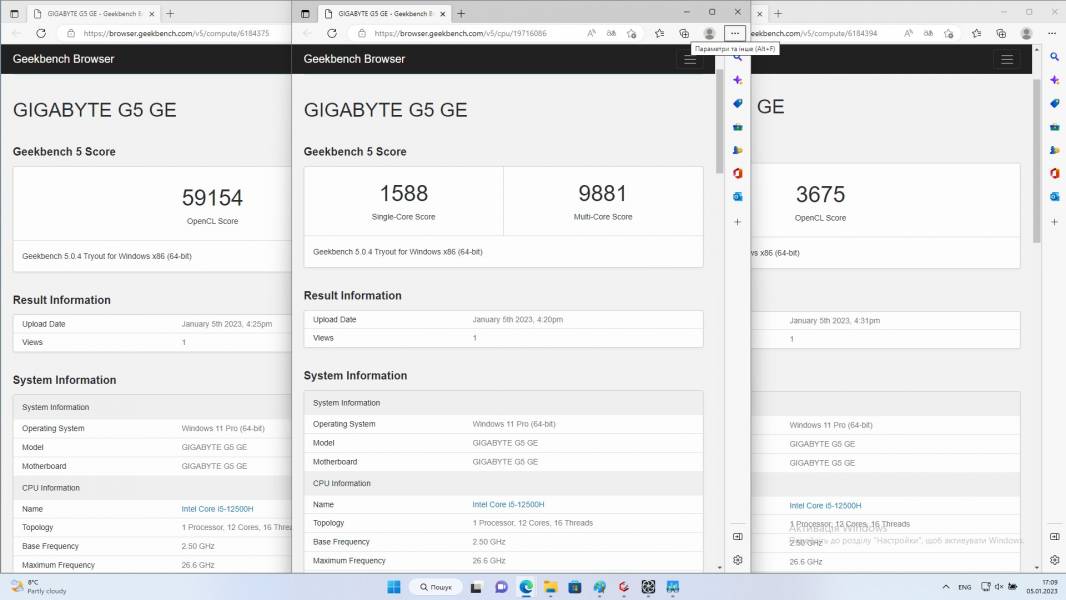Open Discover sparkle icon in middle sidebar

click(x=738, y=80)
